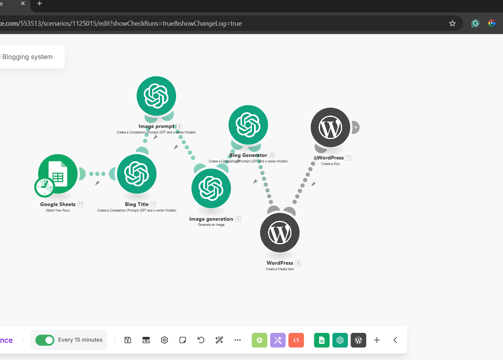The height and width of the screenshot is (360, 503).
Task: Click wrench between Google Sheets and Blog Title
Action: (x=97, y=183)
